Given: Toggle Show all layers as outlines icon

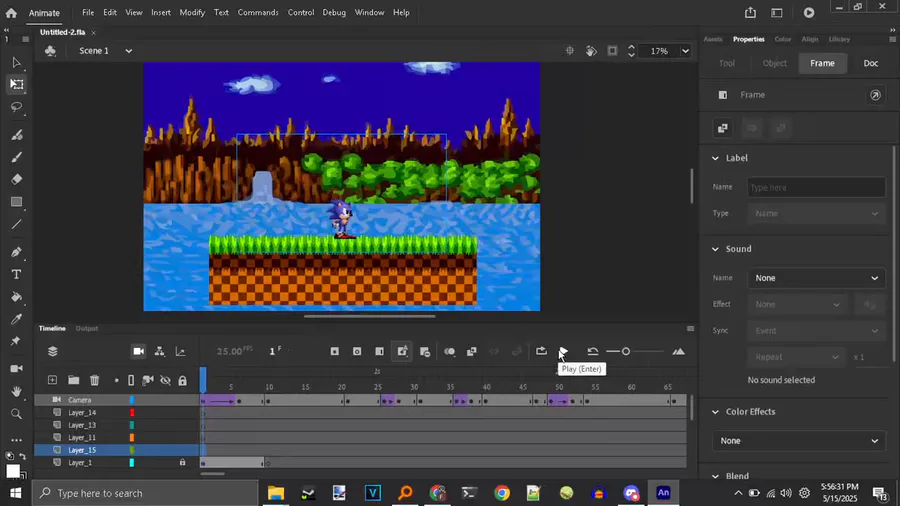Looking at the screenshot, I should pos(131,380).
